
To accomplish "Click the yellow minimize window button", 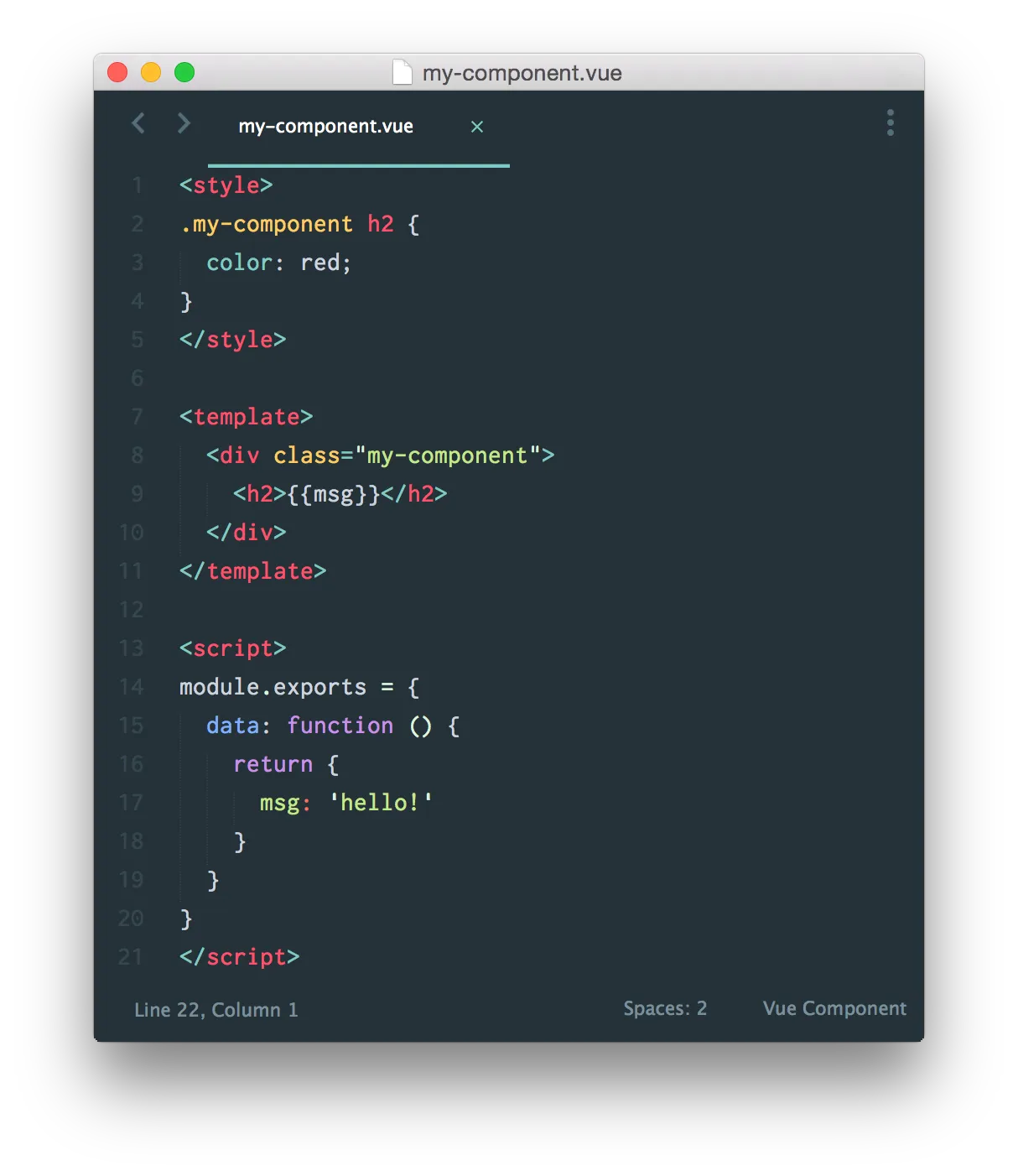I will 151,73.
